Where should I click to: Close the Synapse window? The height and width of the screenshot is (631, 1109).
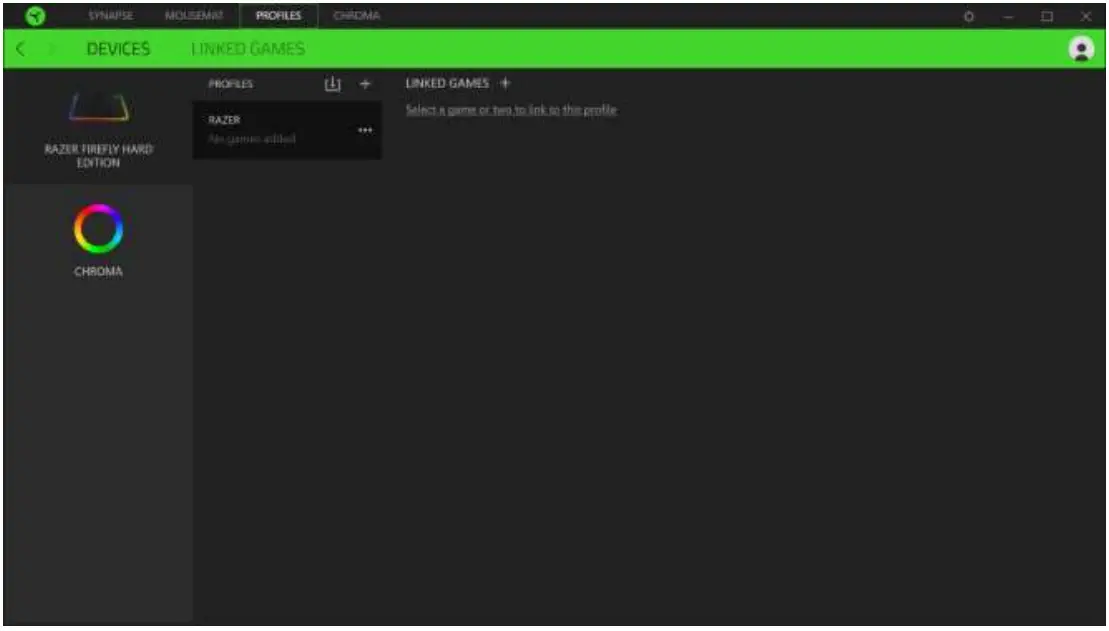pyautogui.click(x=1086, y=16)
